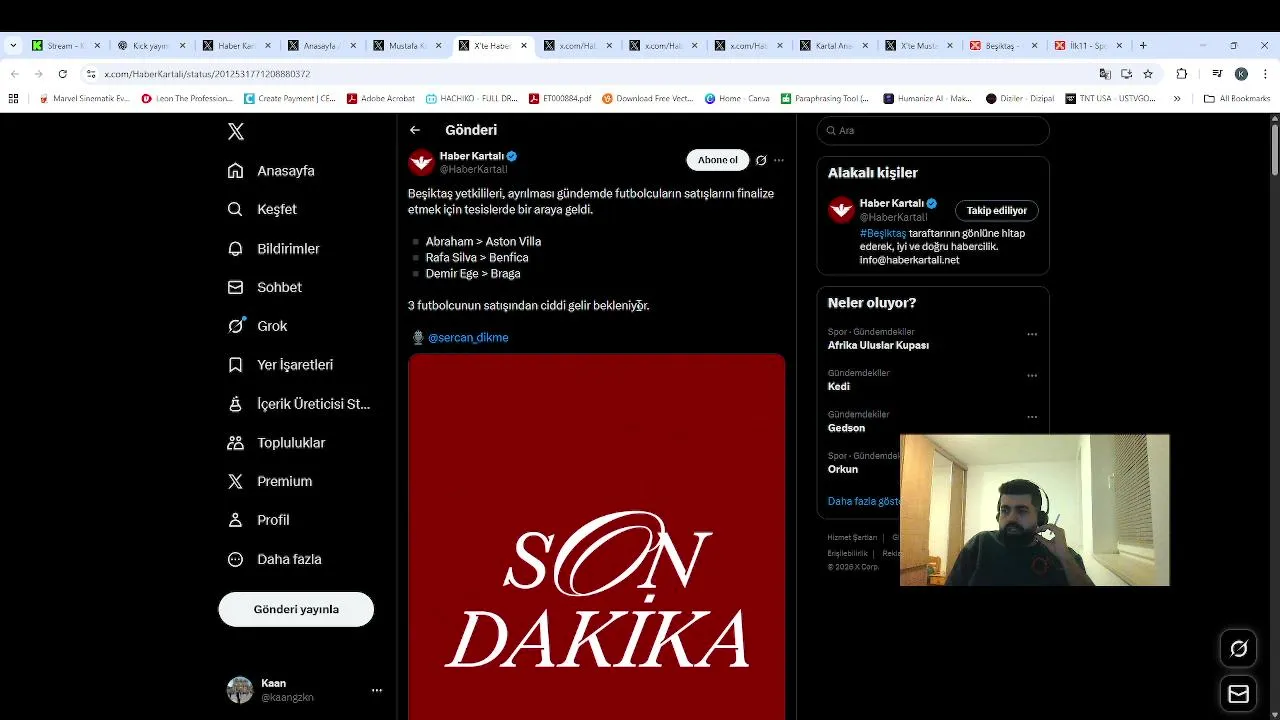
Task: Open Topluluklar communities
Action: click(277, 442)
